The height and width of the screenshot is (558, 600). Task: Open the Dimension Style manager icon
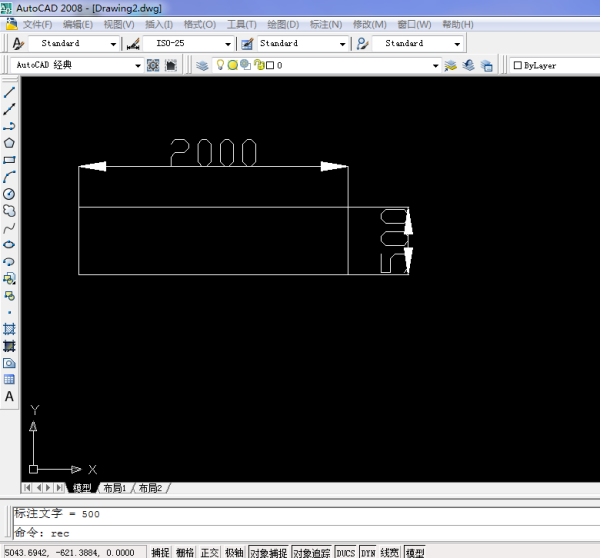(x=133, y=44)
